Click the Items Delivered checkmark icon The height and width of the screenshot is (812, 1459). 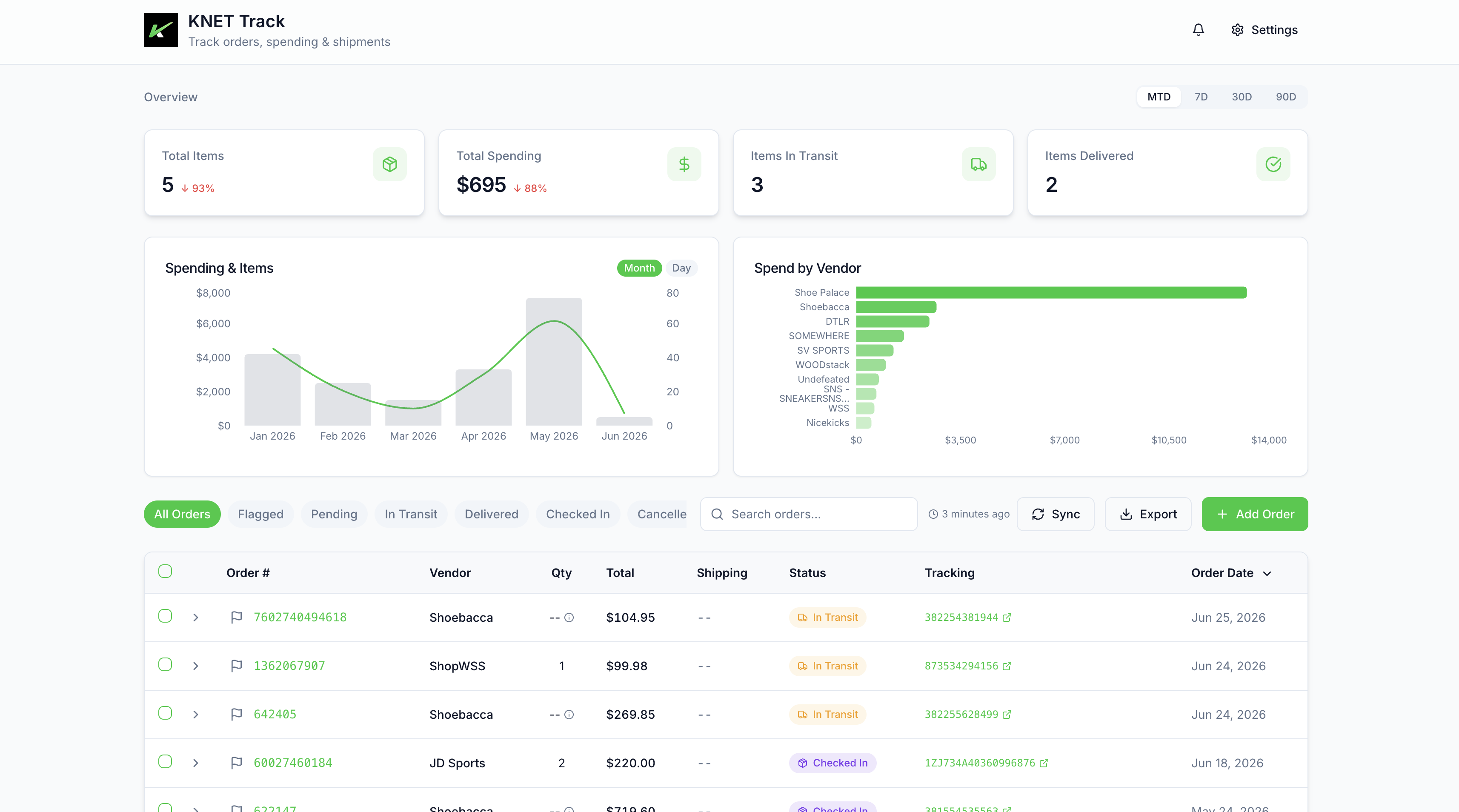point(1273,164)
